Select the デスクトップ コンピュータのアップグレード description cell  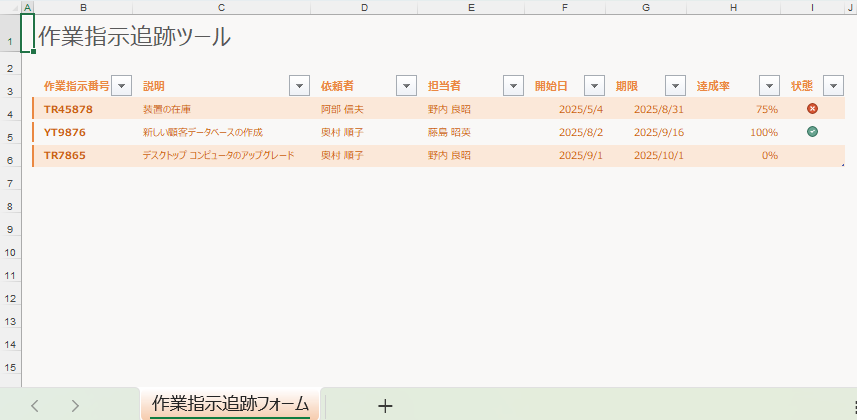click(x=218, y=155)
